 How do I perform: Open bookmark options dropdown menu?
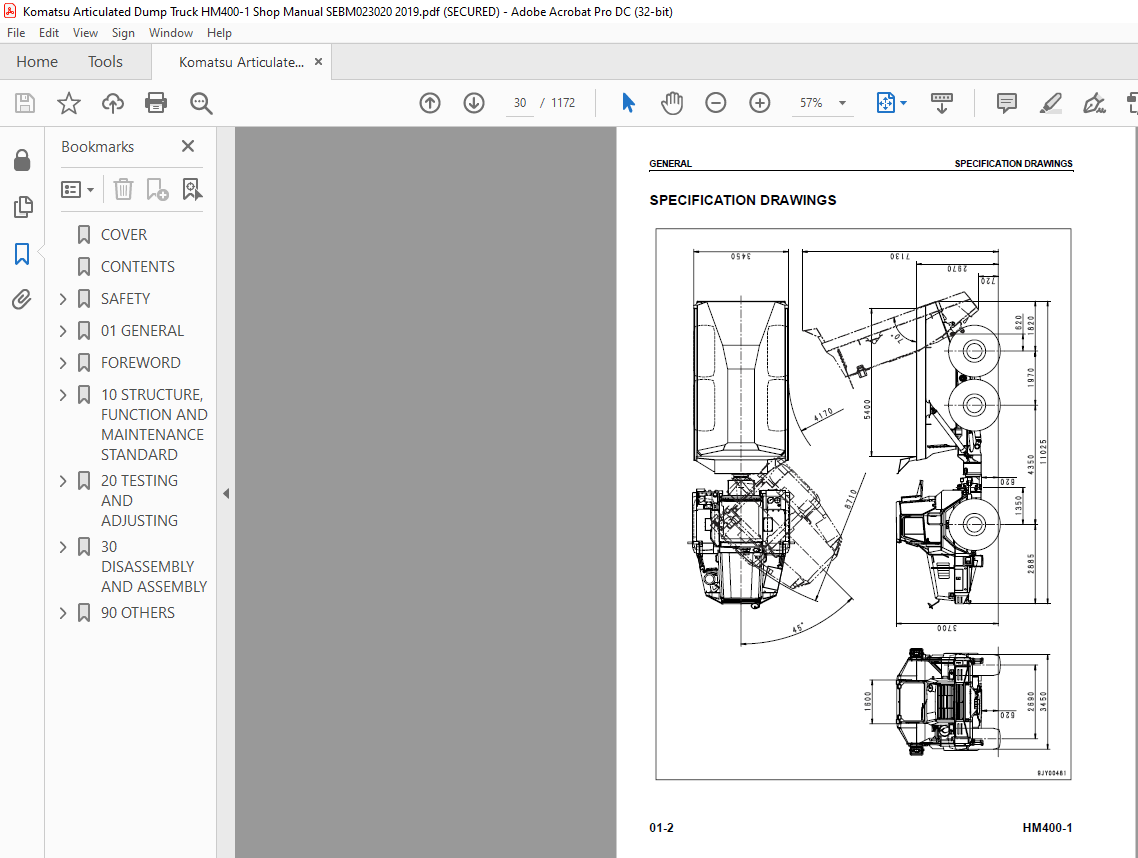tap(78, 189)
